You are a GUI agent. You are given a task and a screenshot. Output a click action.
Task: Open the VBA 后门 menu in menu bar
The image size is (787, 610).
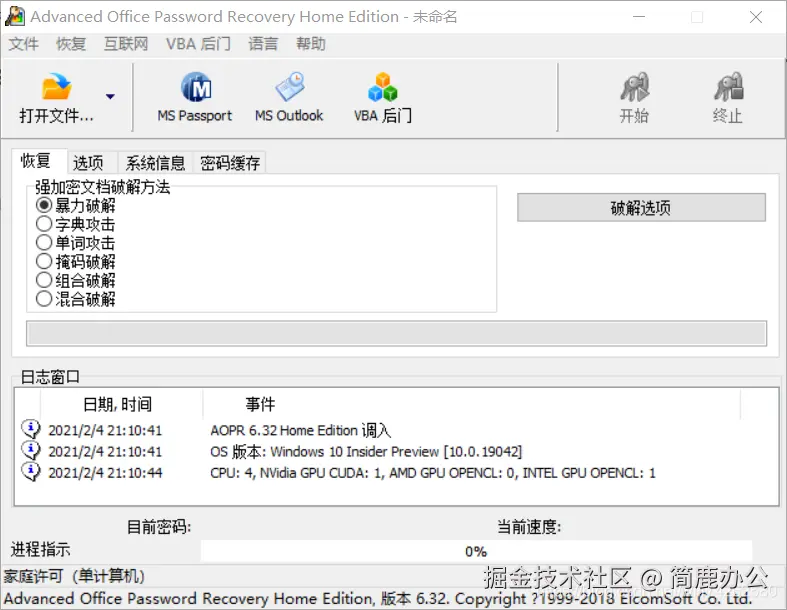pyautogui.click(x=198, y=44)
